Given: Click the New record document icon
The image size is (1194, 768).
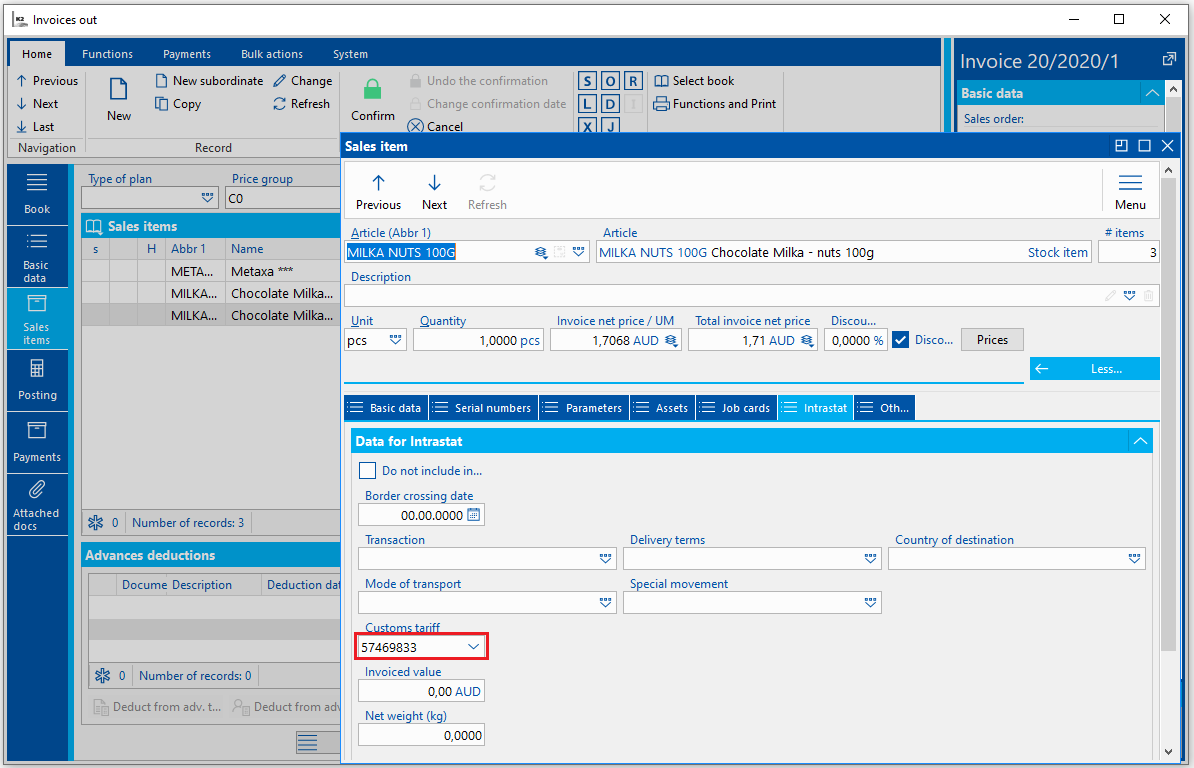Looking at the screenshot, I should tap(119, 89).
